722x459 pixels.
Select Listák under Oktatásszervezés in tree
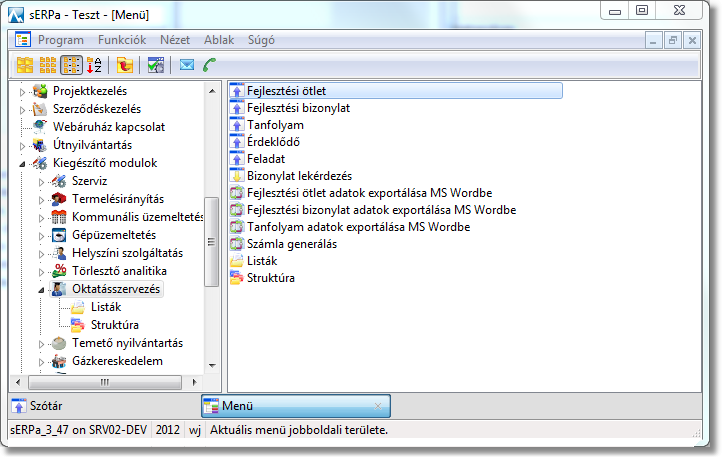point(106,307)
